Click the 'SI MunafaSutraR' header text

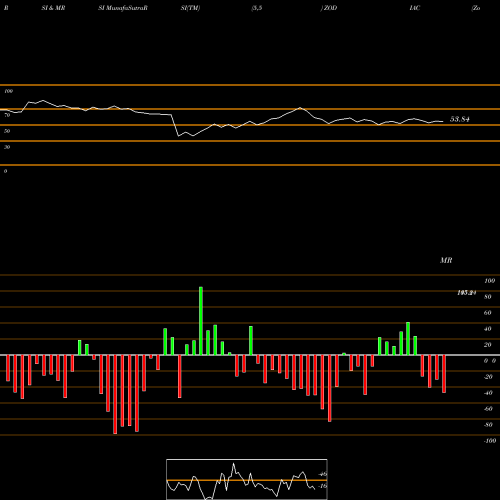click(123, 8)
